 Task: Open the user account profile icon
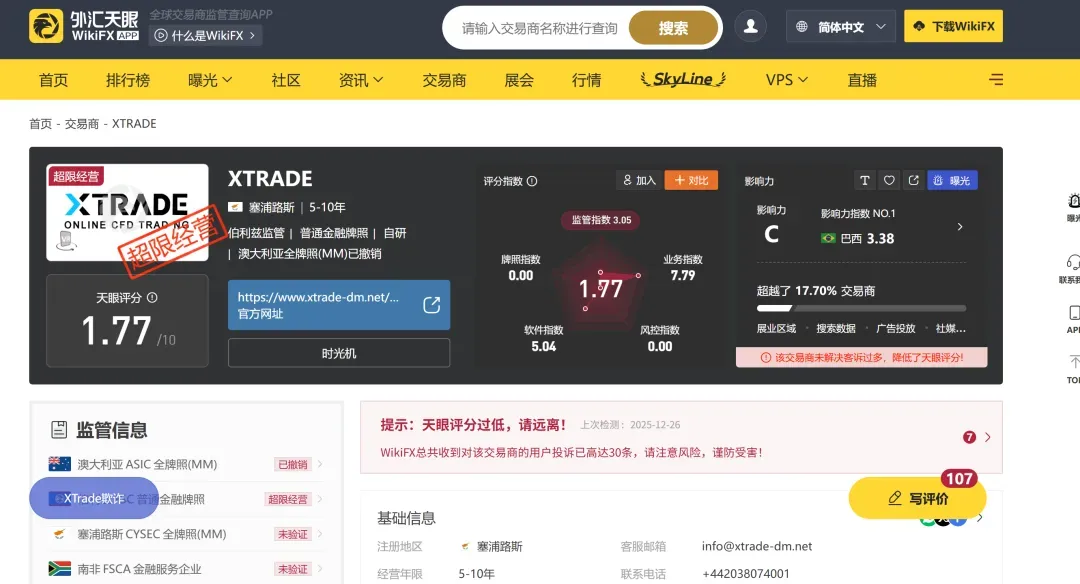coord(751,27)
